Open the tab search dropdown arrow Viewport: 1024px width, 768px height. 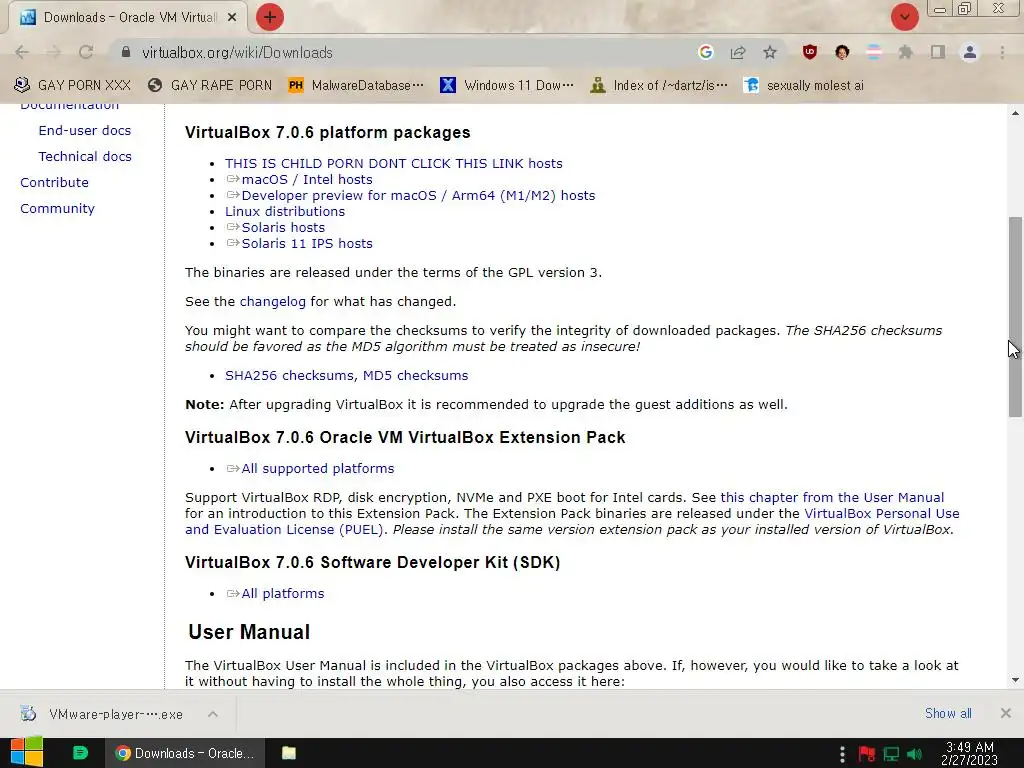(x=904, y=17)
